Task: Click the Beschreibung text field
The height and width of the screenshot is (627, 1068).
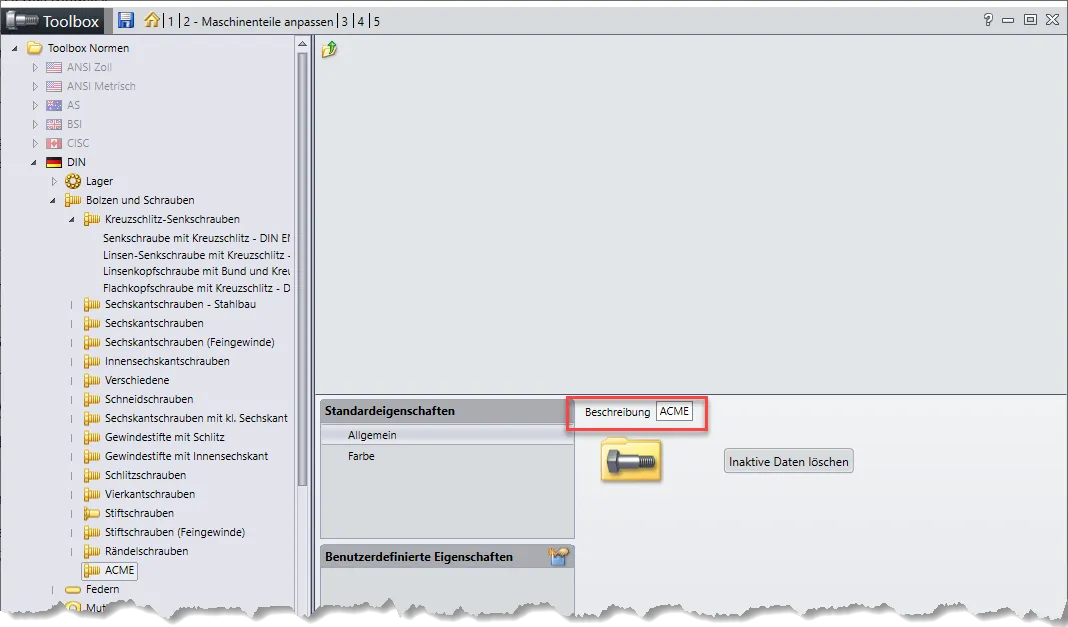Action: (x=675, y=412)
